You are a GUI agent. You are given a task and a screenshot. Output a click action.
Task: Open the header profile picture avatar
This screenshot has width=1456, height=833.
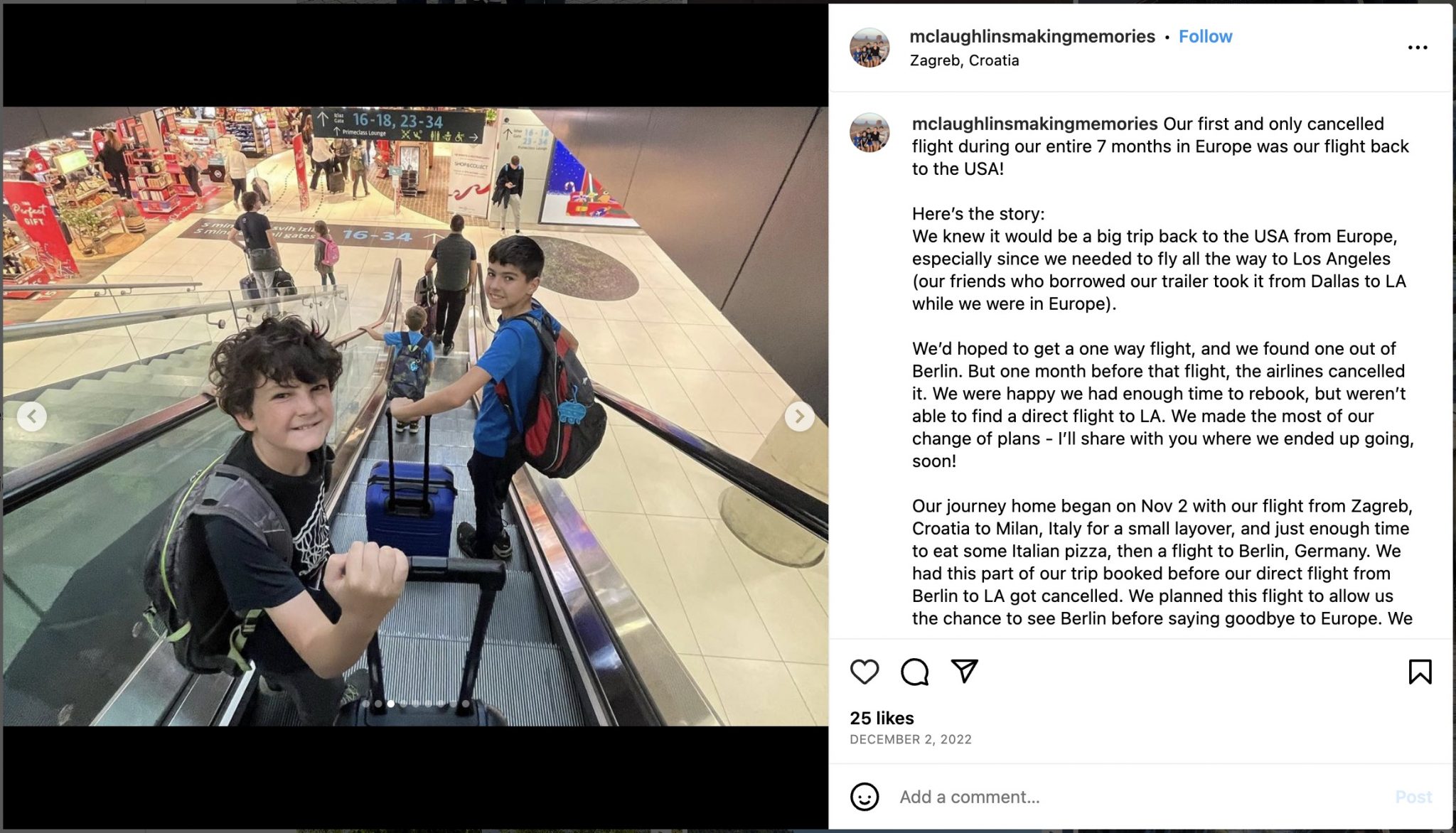pyautogui.click(x=869, y=48)
